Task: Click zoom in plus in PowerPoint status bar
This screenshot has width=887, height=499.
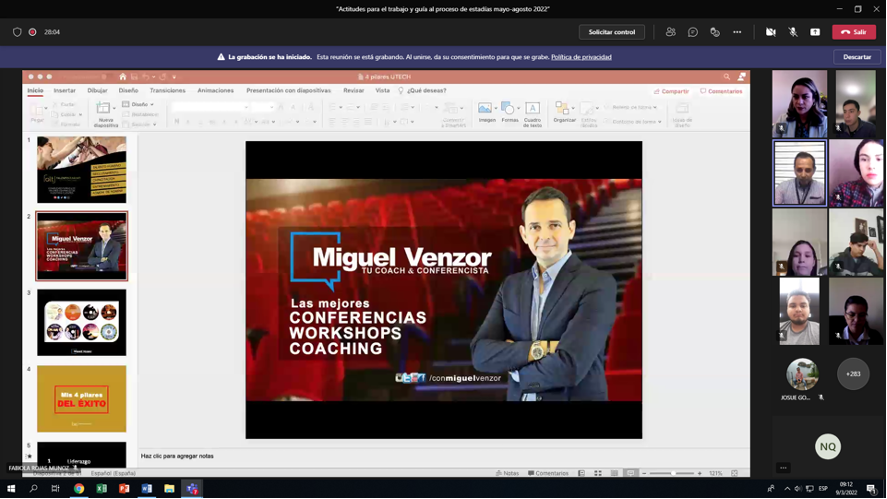Action: click(x=699, y=473)
